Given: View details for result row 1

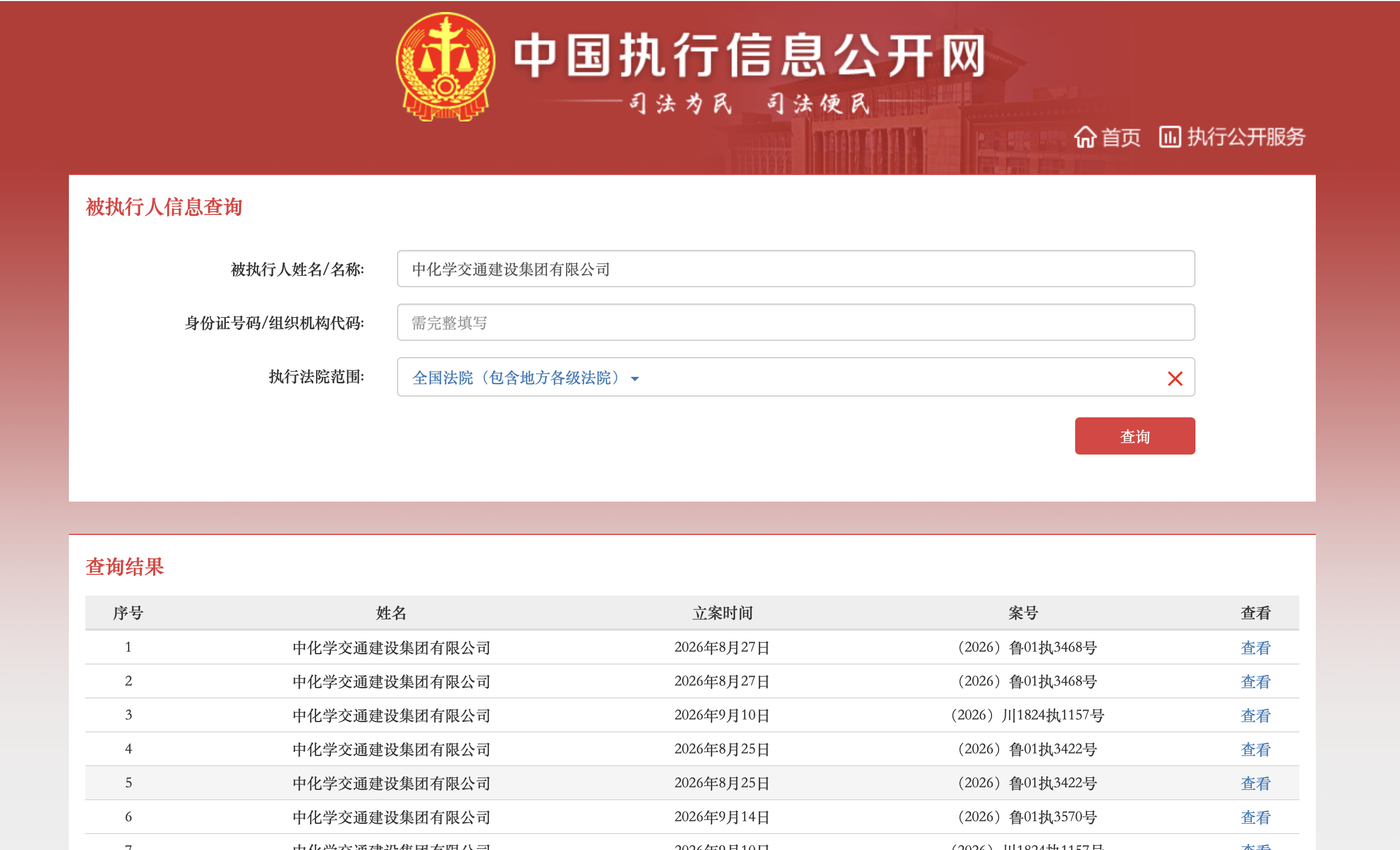Looking at the screenshot, I should (x=1255, y=647).
